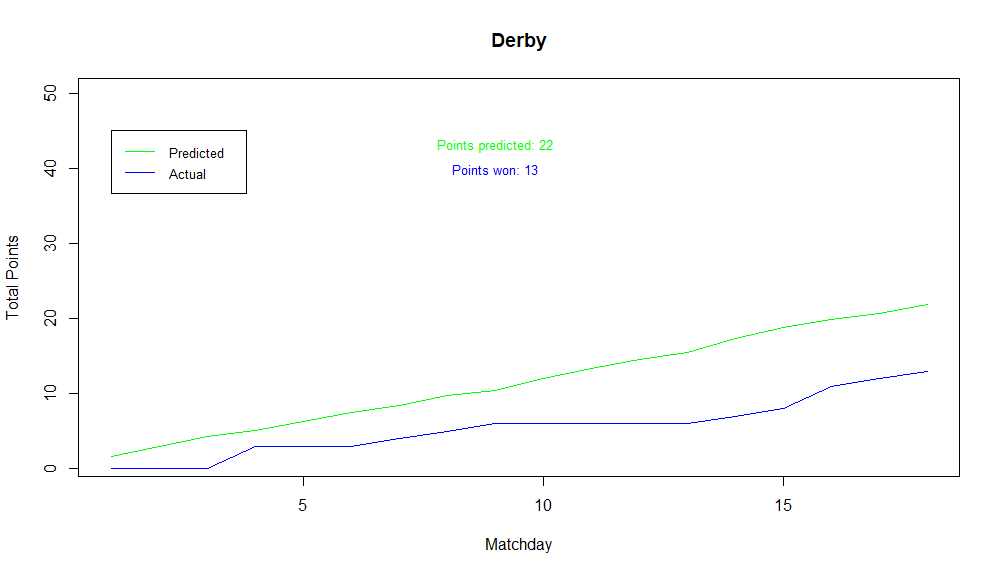Click the 'Points won: 13' text
Image resolution: width=1000 pixels, height=574 pixels.
[x=495, y=170]
